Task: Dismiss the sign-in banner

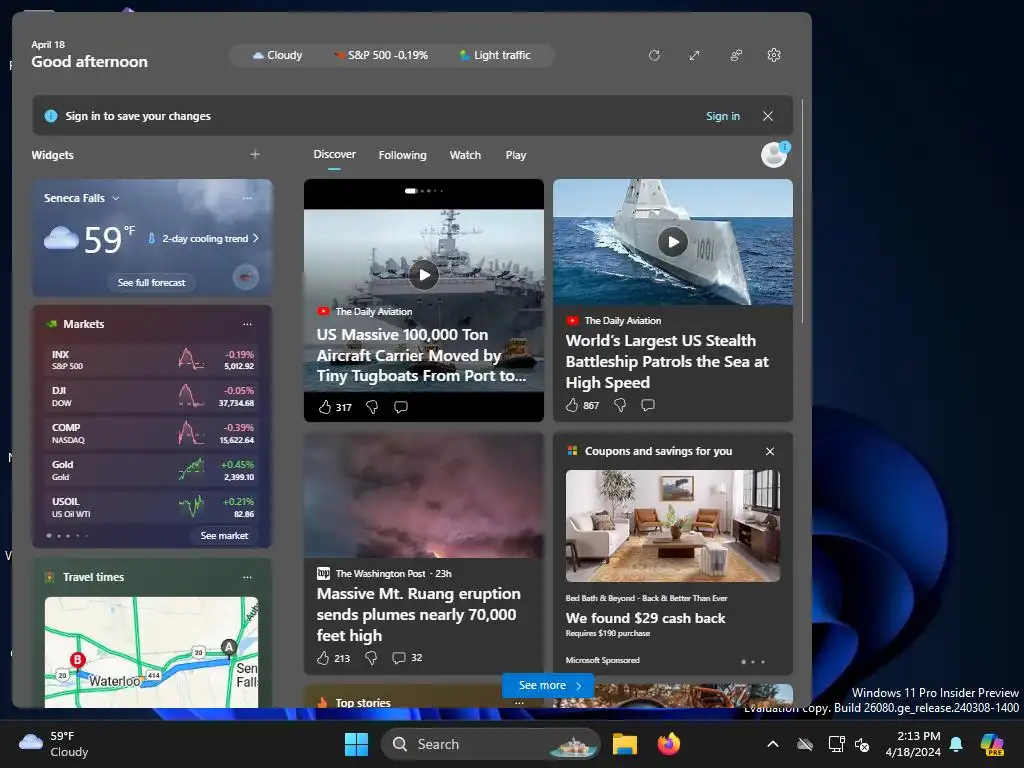Action: (x=768, y=116)
